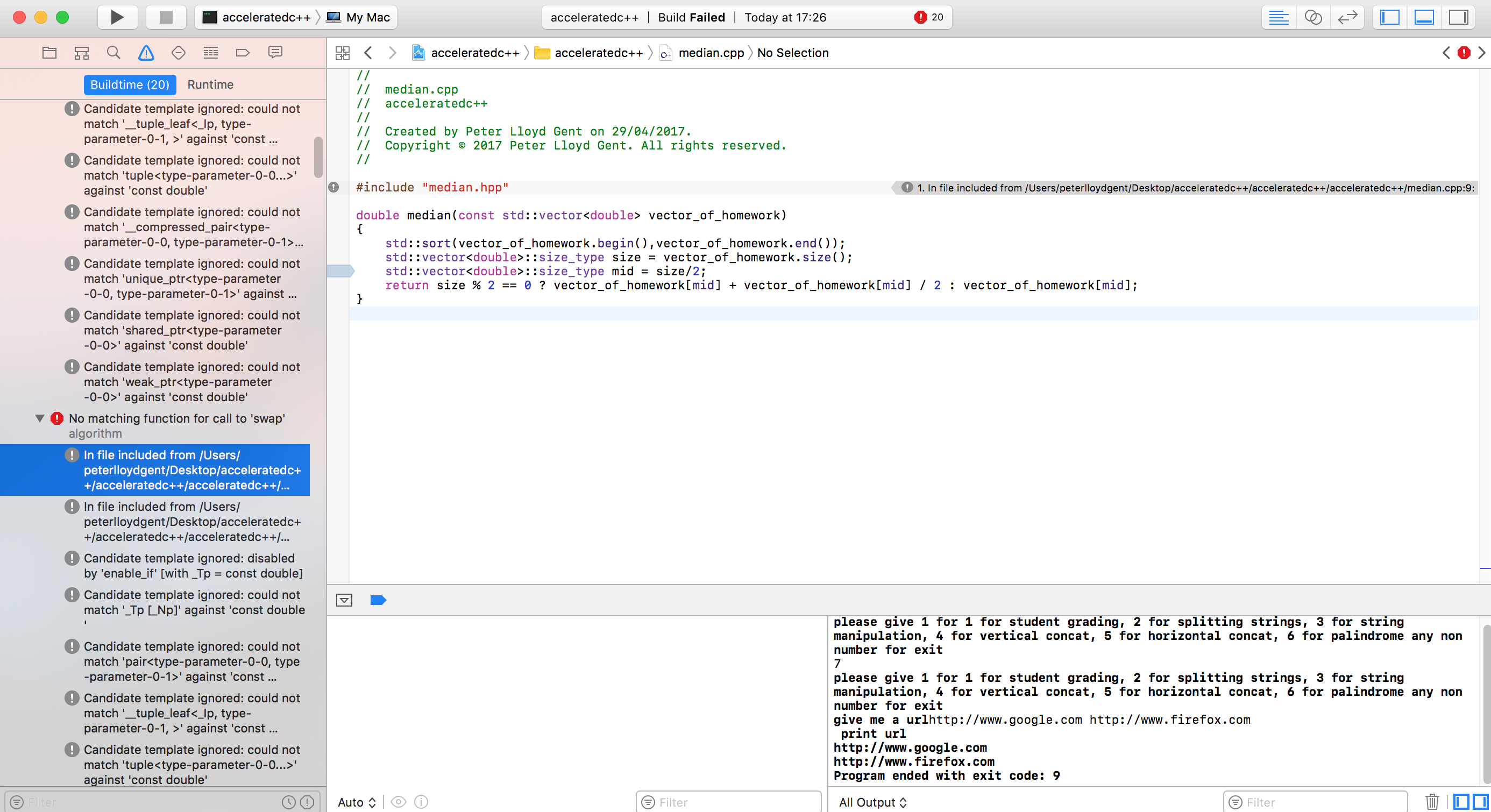Click the issue navigator scrollbar thumb

318,158
